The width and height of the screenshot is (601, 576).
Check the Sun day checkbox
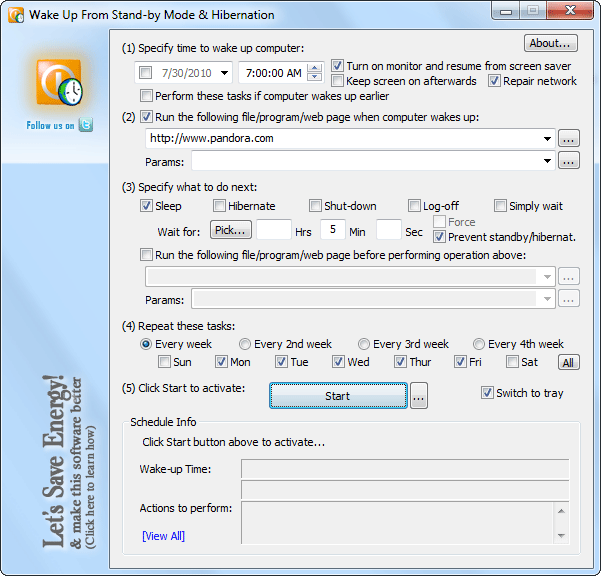[x=164, y=362]
